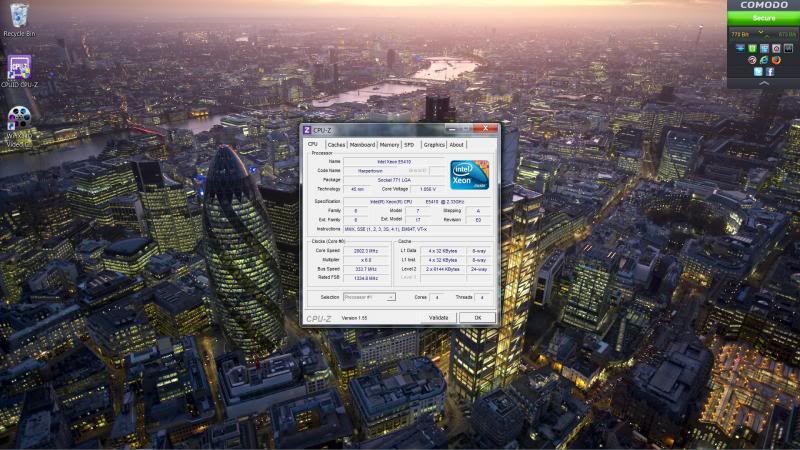Switch to the Caches tab
The image size is (800, 450).
tap(336, 145)
